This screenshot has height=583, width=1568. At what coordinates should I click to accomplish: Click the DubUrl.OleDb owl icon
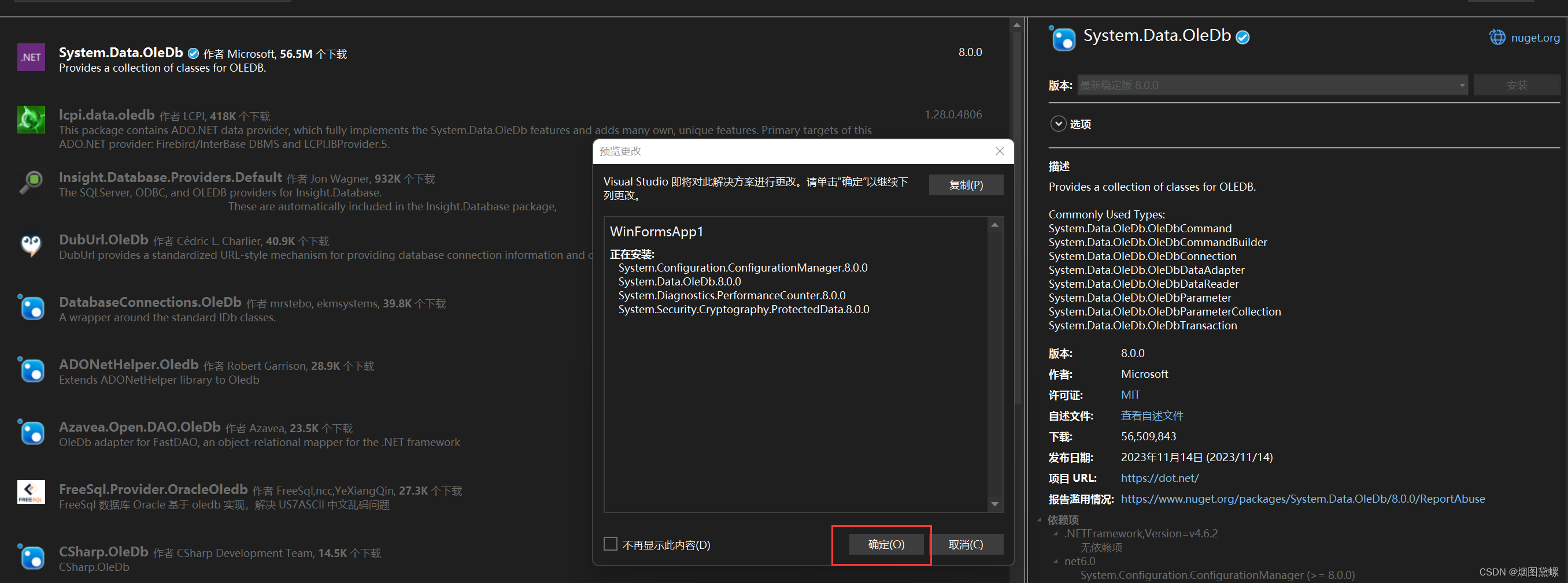click(31, 244)
